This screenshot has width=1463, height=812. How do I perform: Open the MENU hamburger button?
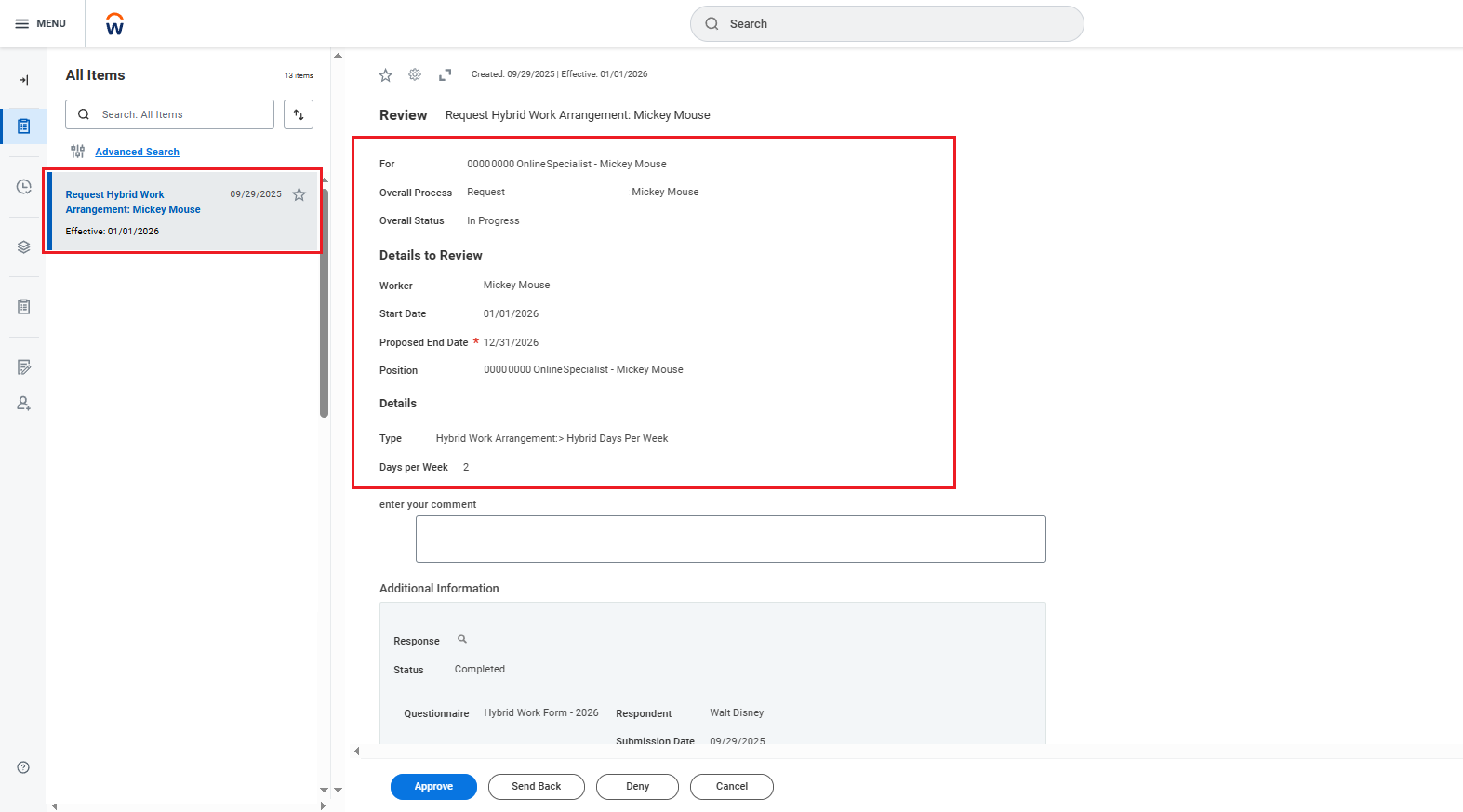pyautogui.click(x=41, y=23)
